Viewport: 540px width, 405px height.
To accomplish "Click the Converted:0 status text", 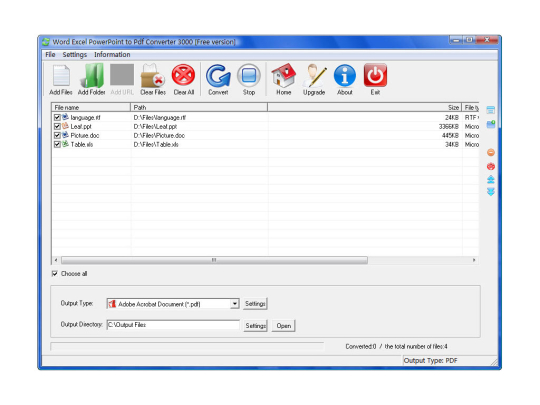I will 361,346.
